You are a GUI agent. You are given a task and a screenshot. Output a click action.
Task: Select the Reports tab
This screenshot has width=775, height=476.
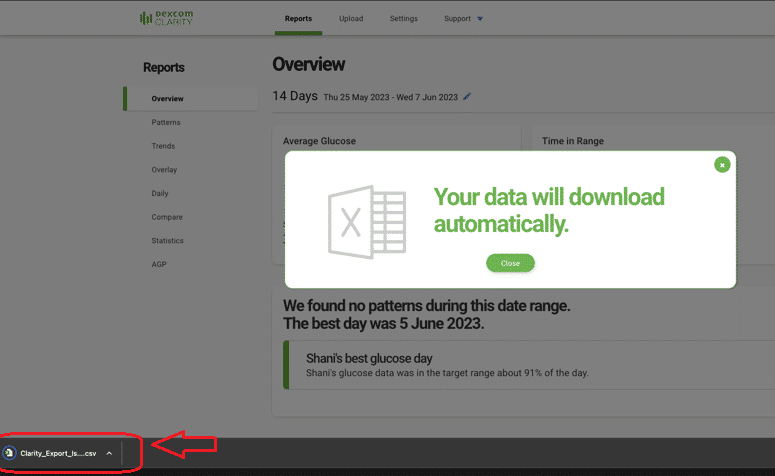tap(298, 18)
